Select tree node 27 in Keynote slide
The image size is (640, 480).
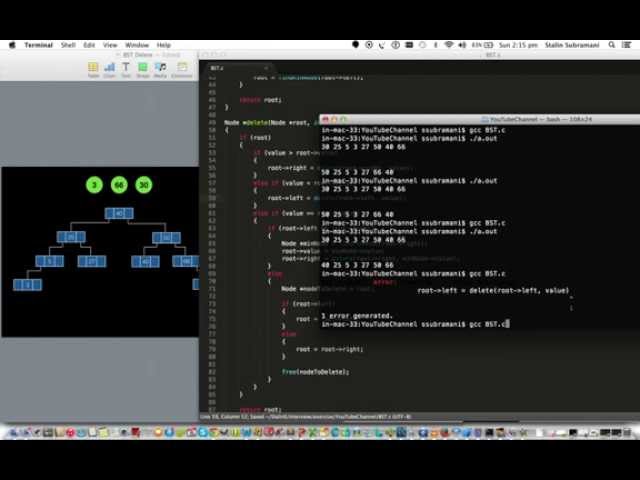click(x=92, y=261)
